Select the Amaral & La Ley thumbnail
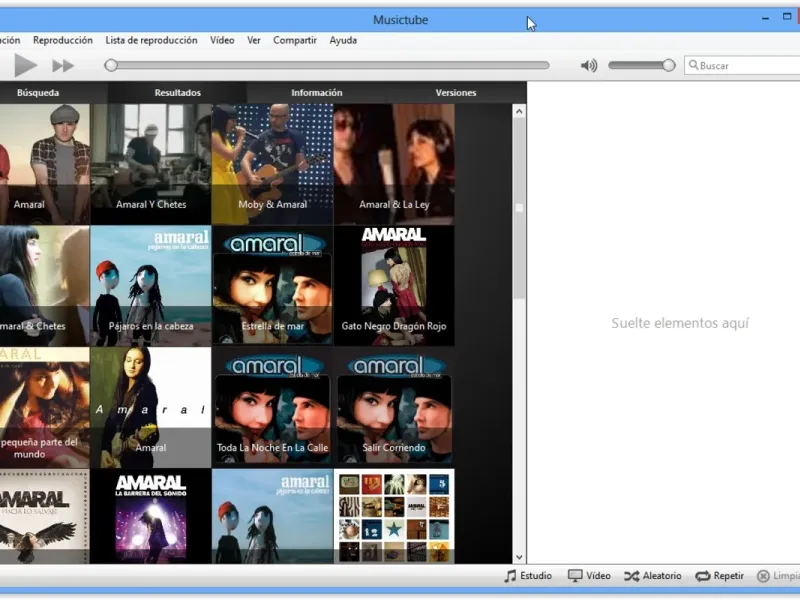 point(394,164)
